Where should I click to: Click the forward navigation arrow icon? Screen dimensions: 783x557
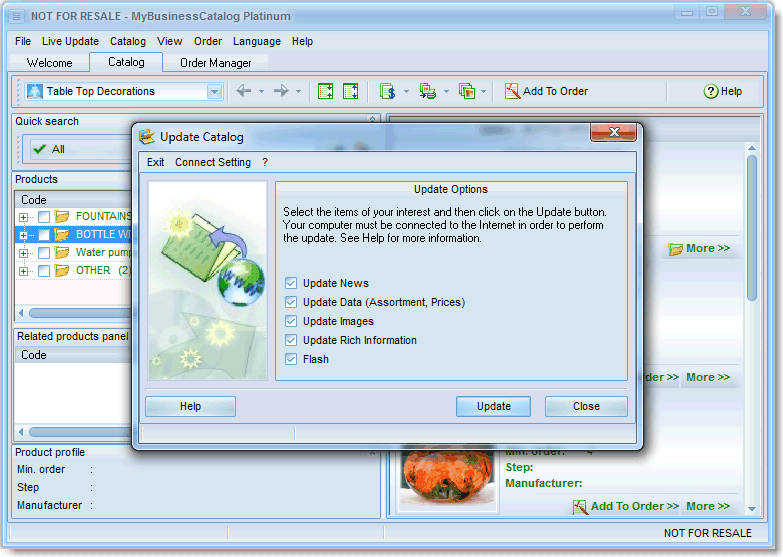[281, 91]
